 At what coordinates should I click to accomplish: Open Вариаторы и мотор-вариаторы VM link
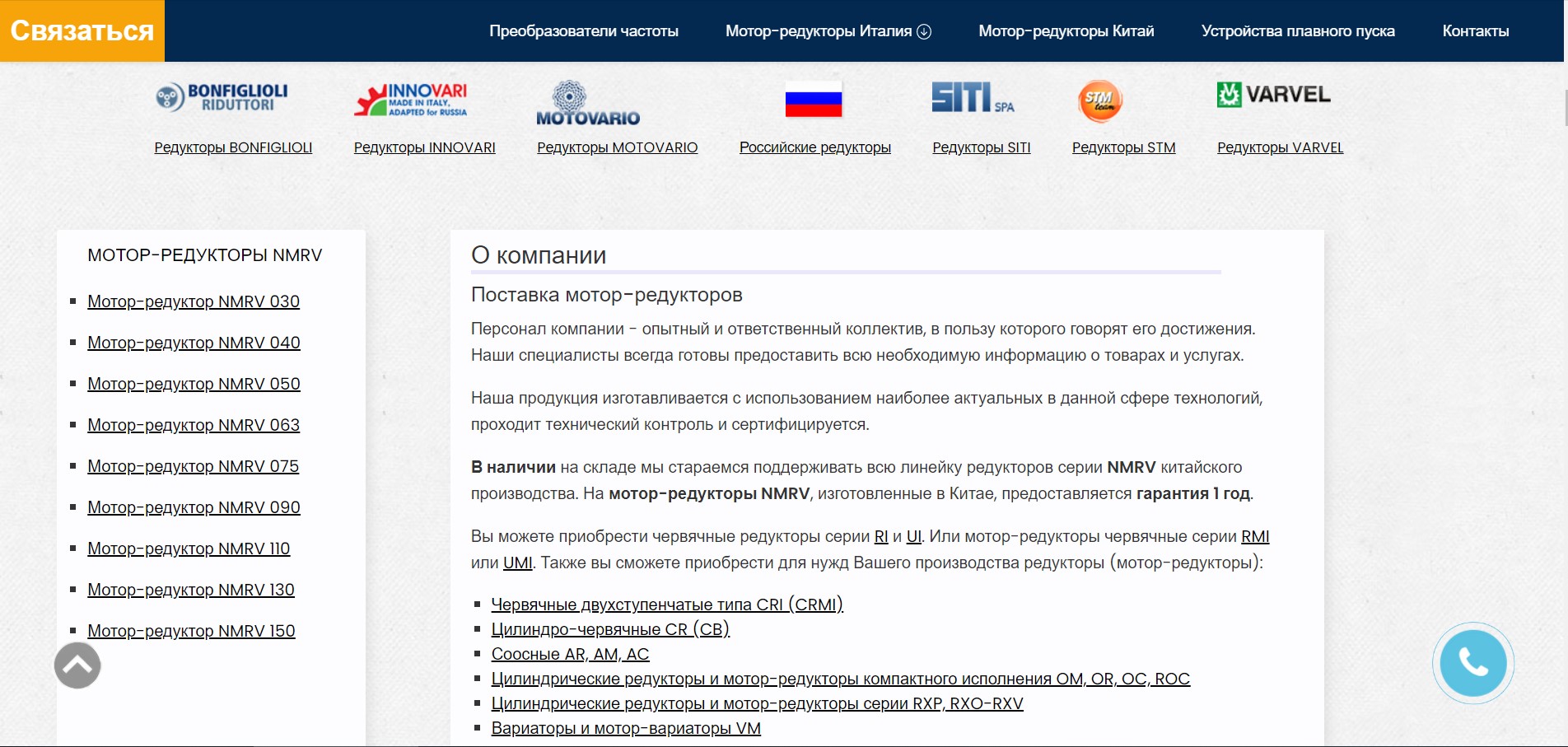[626, 728]
